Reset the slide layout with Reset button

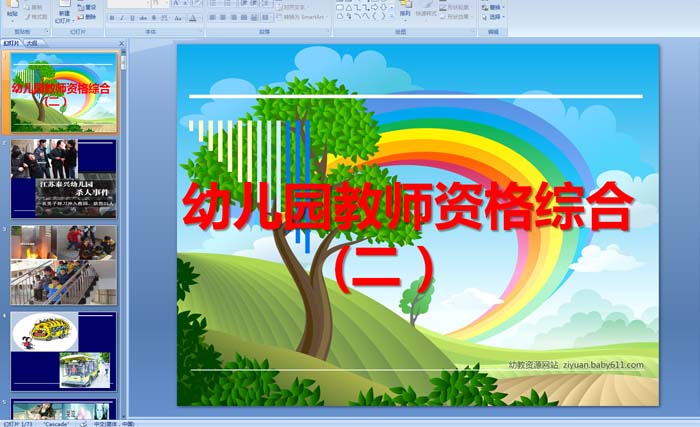tap(87, 7)
